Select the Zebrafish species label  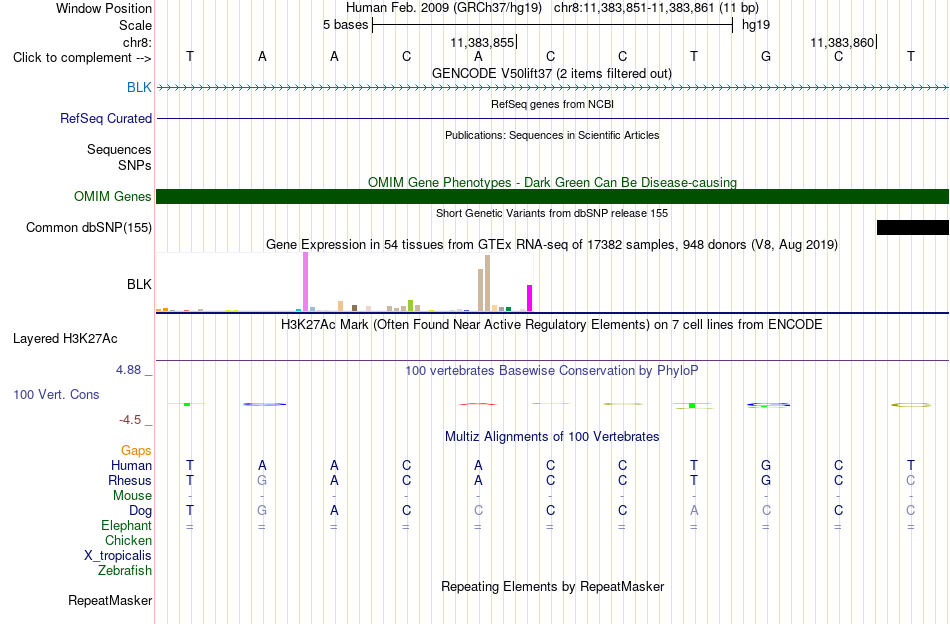point(125,570)
